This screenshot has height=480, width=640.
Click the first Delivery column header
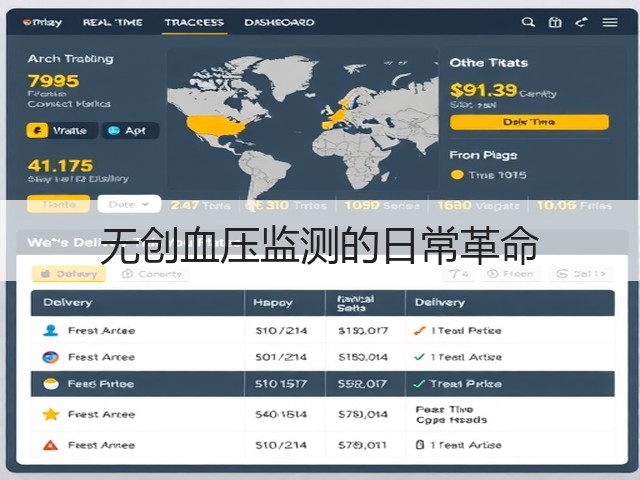point(138,302)
